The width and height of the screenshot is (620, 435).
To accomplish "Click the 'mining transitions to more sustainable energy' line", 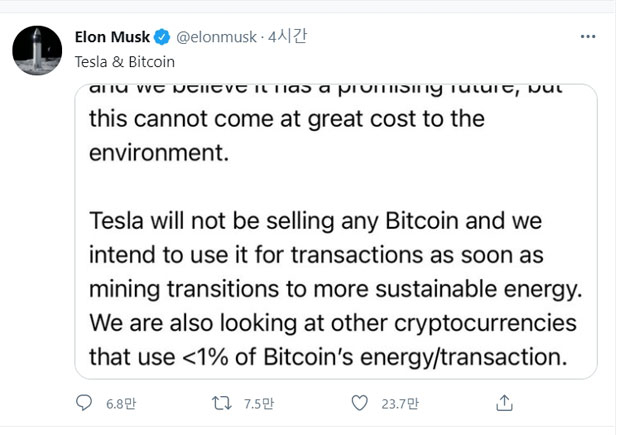I will (336, 289).
